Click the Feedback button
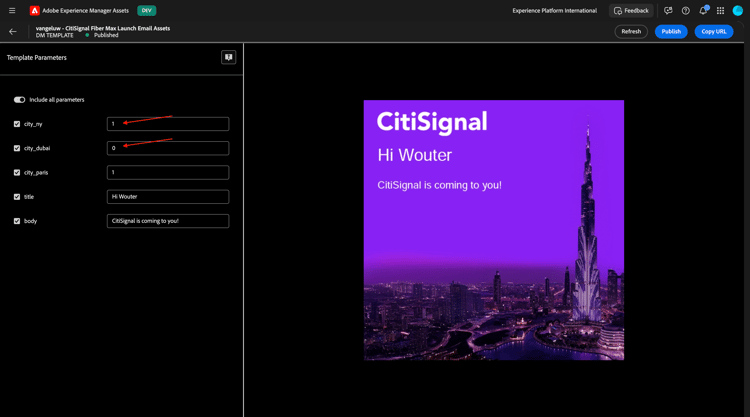Screen dimensions: 750x417 pyautogui.click(x=631, y=11)
